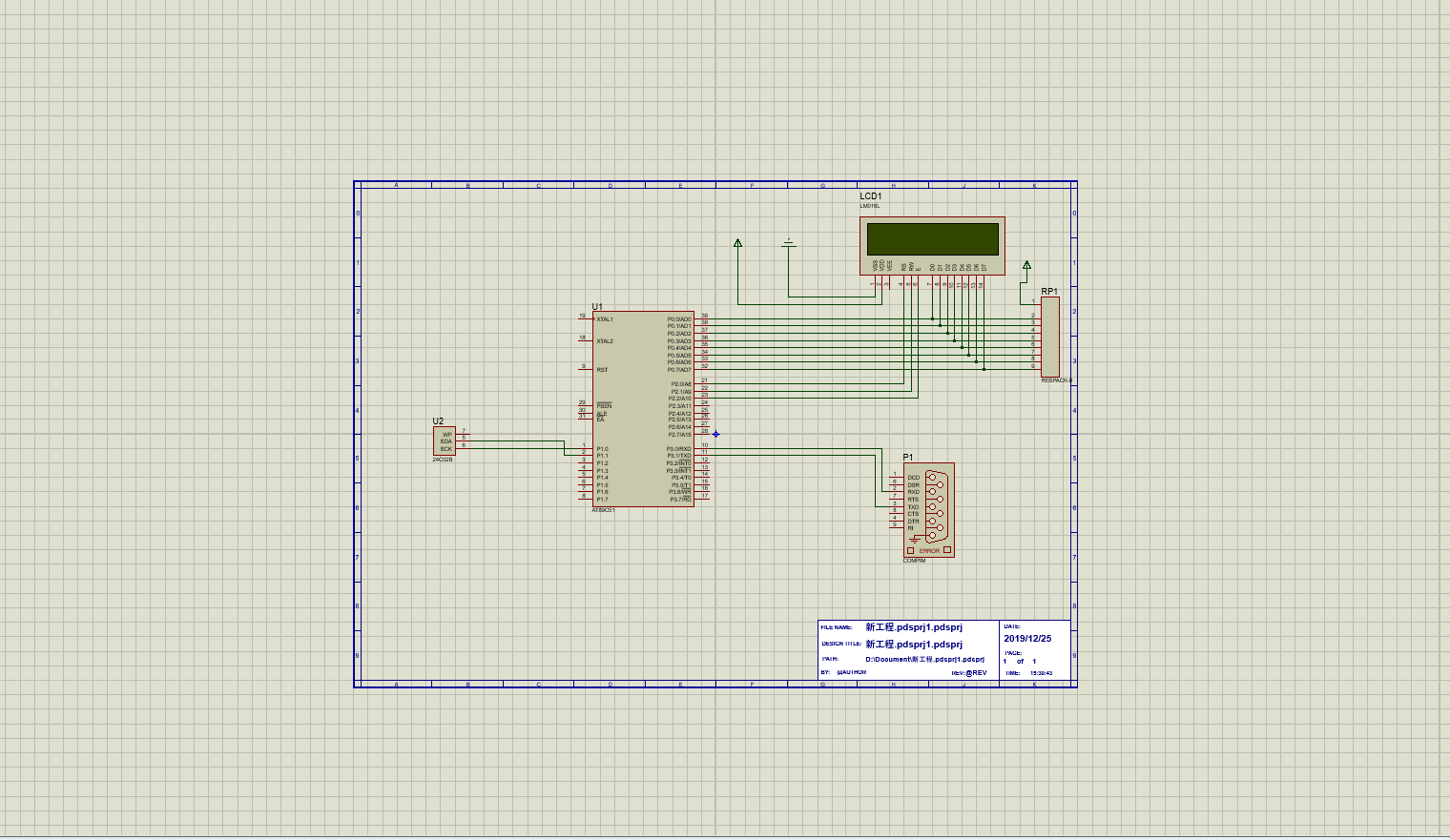Select the U1 AT89C51 microcontroller body
This screenshot has height=840, width=1450.
point(643,409)
